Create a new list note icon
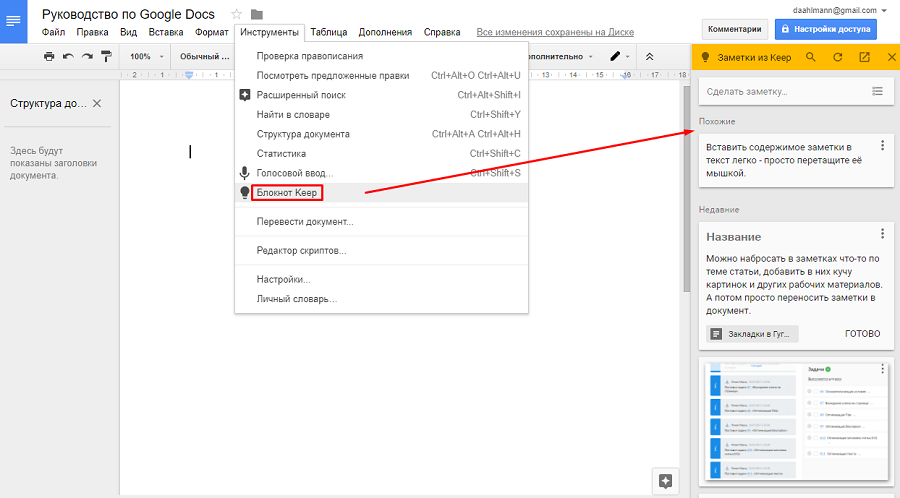Screen dimensions: 900x498 877,91
